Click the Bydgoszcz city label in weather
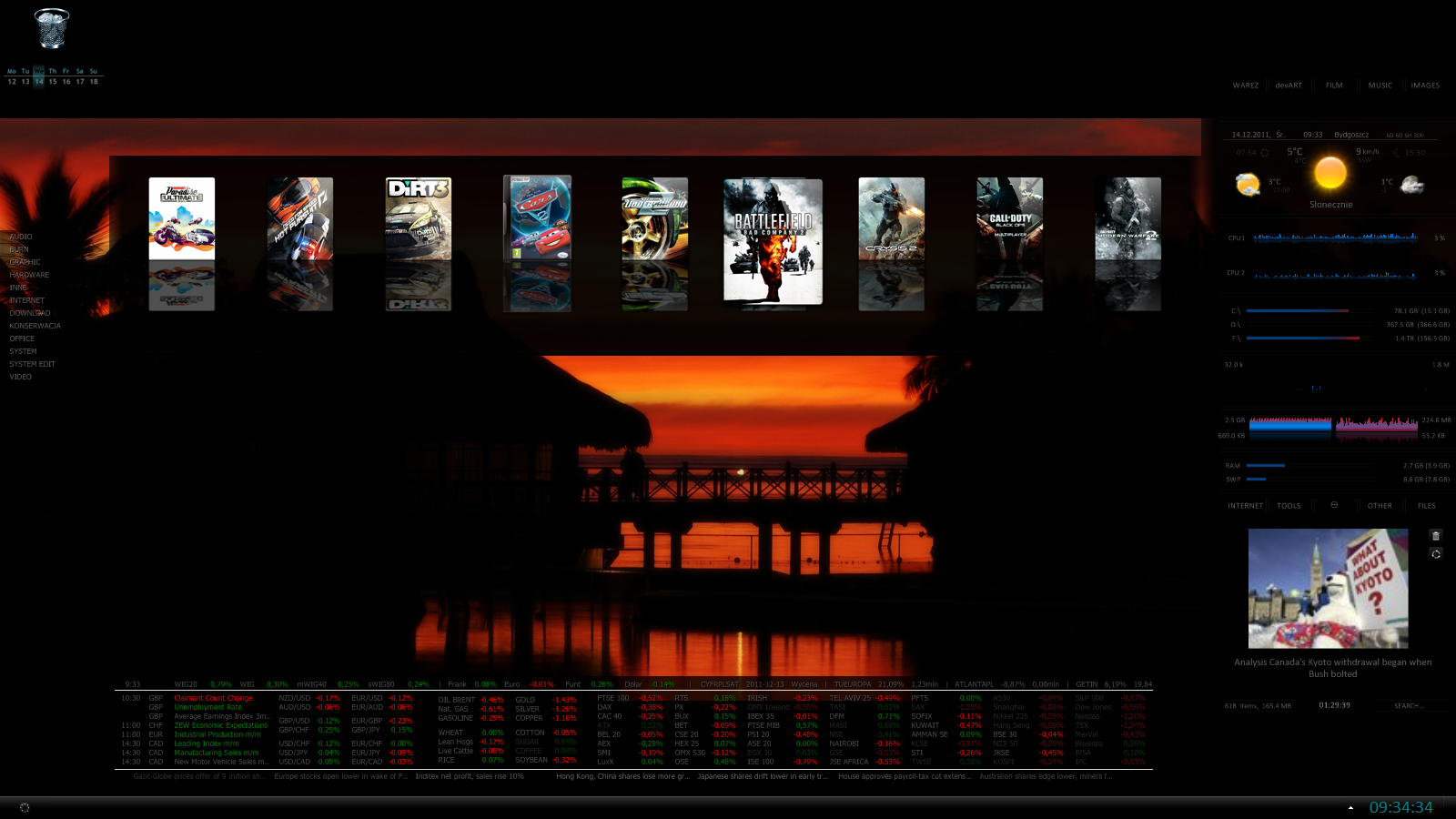Image resolution: width=1456 pixels, height=819 pixels. 1351,135
